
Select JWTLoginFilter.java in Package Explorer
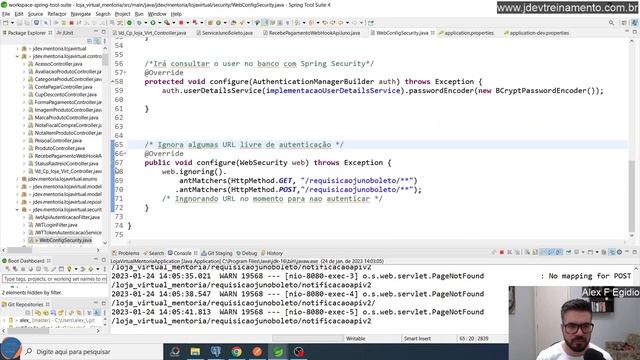56,225
